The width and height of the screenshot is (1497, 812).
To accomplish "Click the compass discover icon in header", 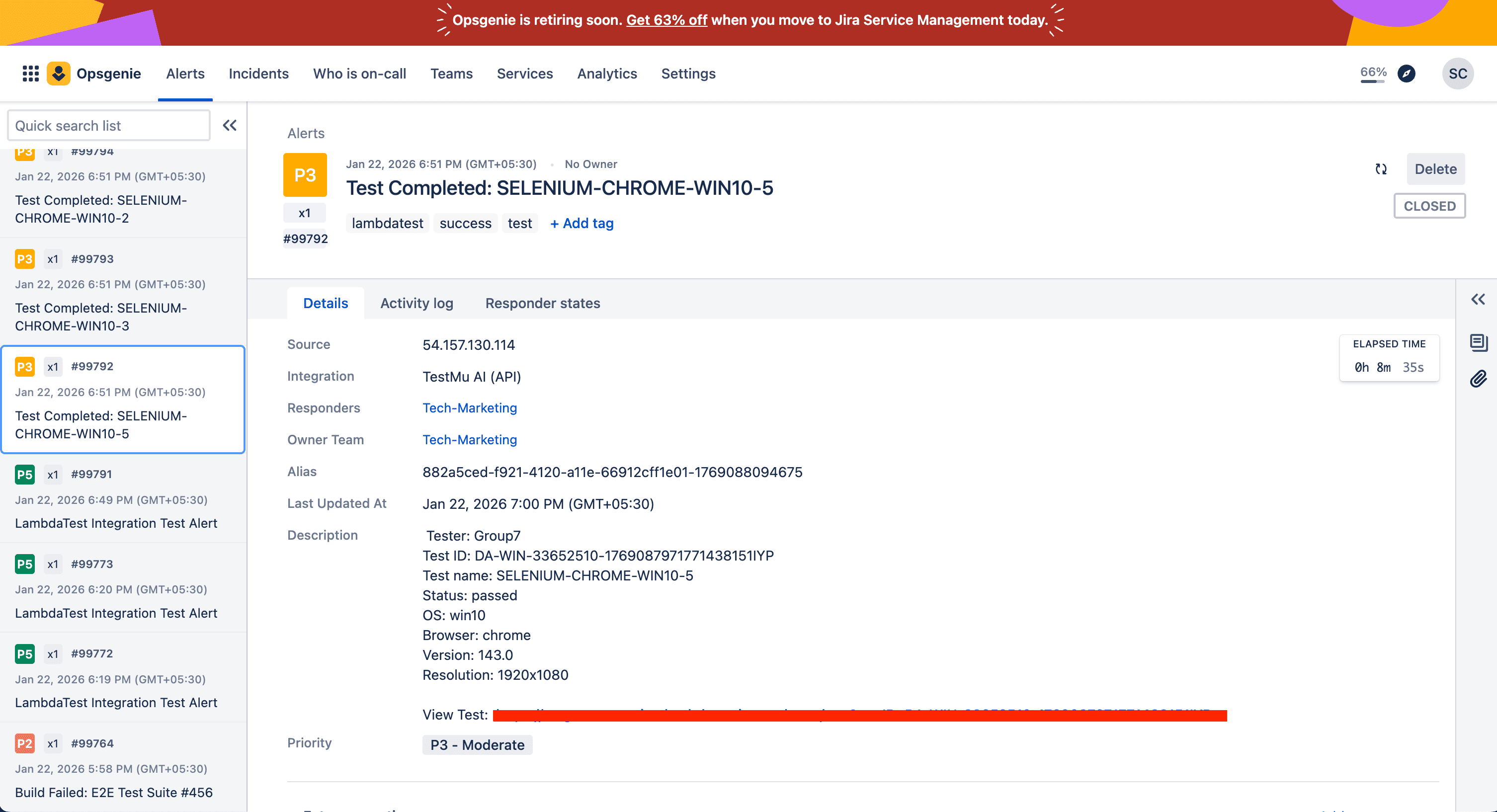I will [x=1407, y=74].
